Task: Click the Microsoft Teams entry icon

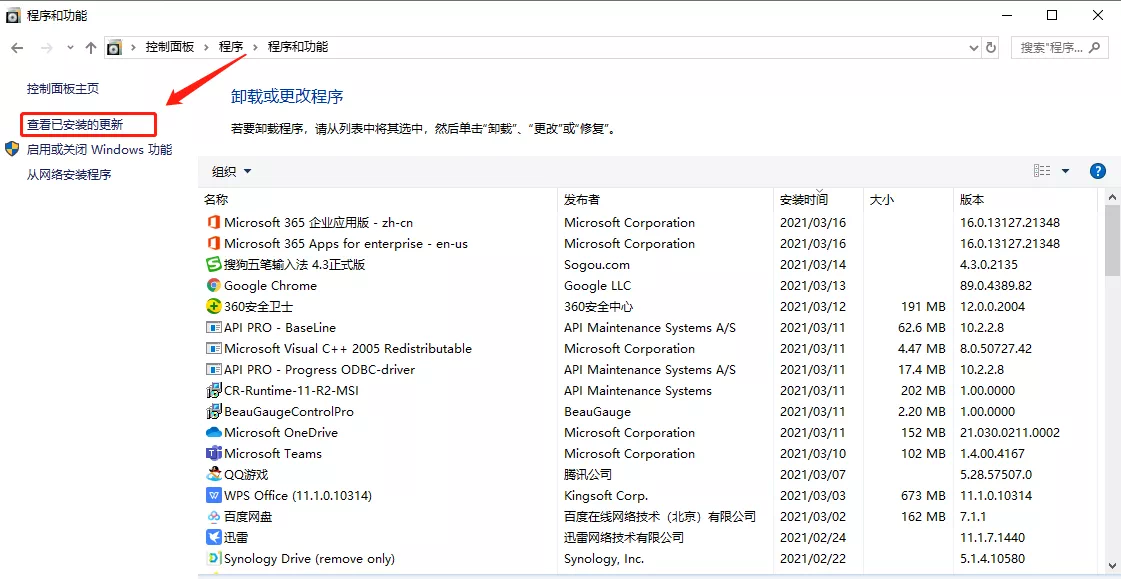Action: coord(212,453)
